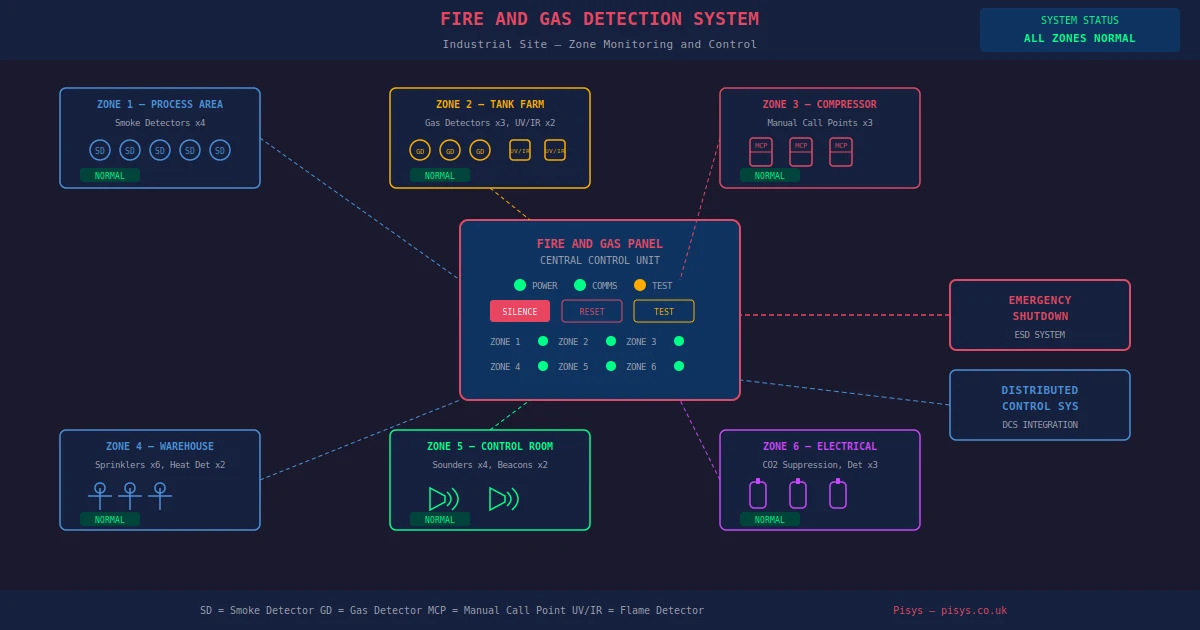
Task: Click the Industrial Site Zone Monitoring subtitle
Action: pyautogui.click(x=600, y=44)
